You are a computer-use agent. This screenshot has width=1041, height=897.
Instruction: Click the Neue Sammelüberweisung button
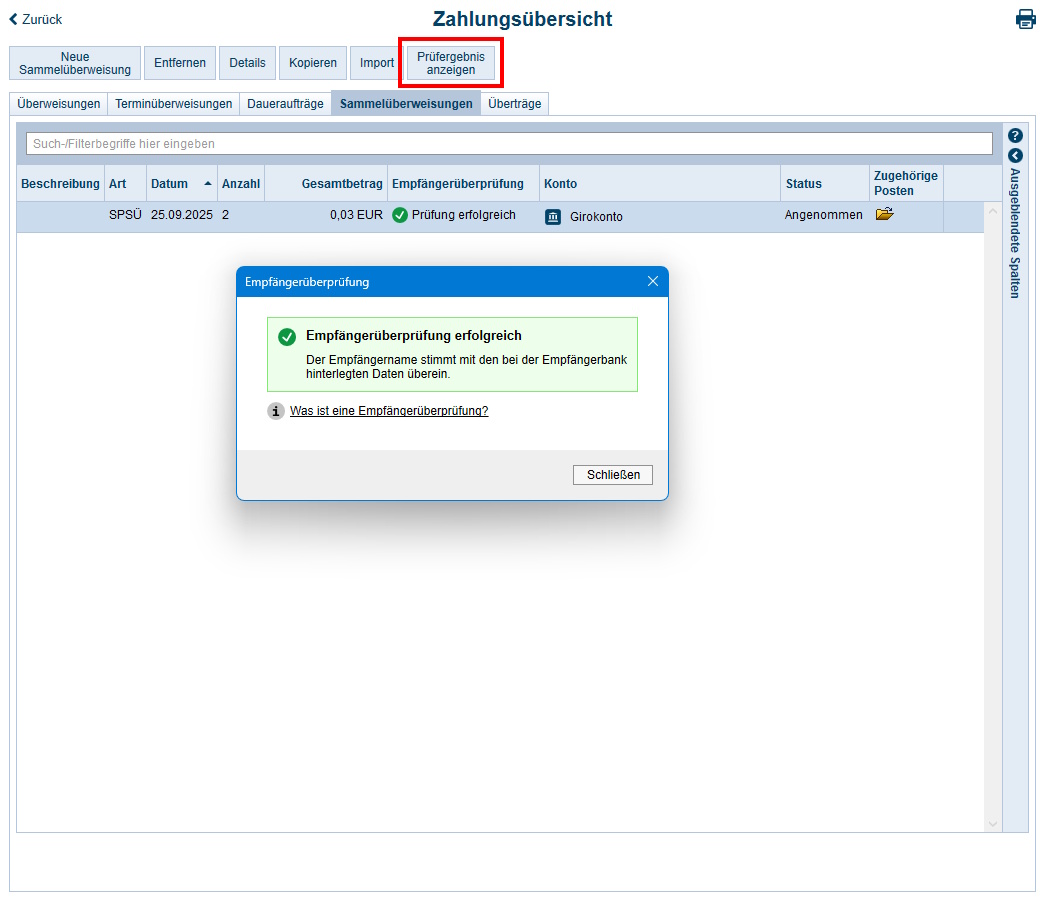coord(75,63)
